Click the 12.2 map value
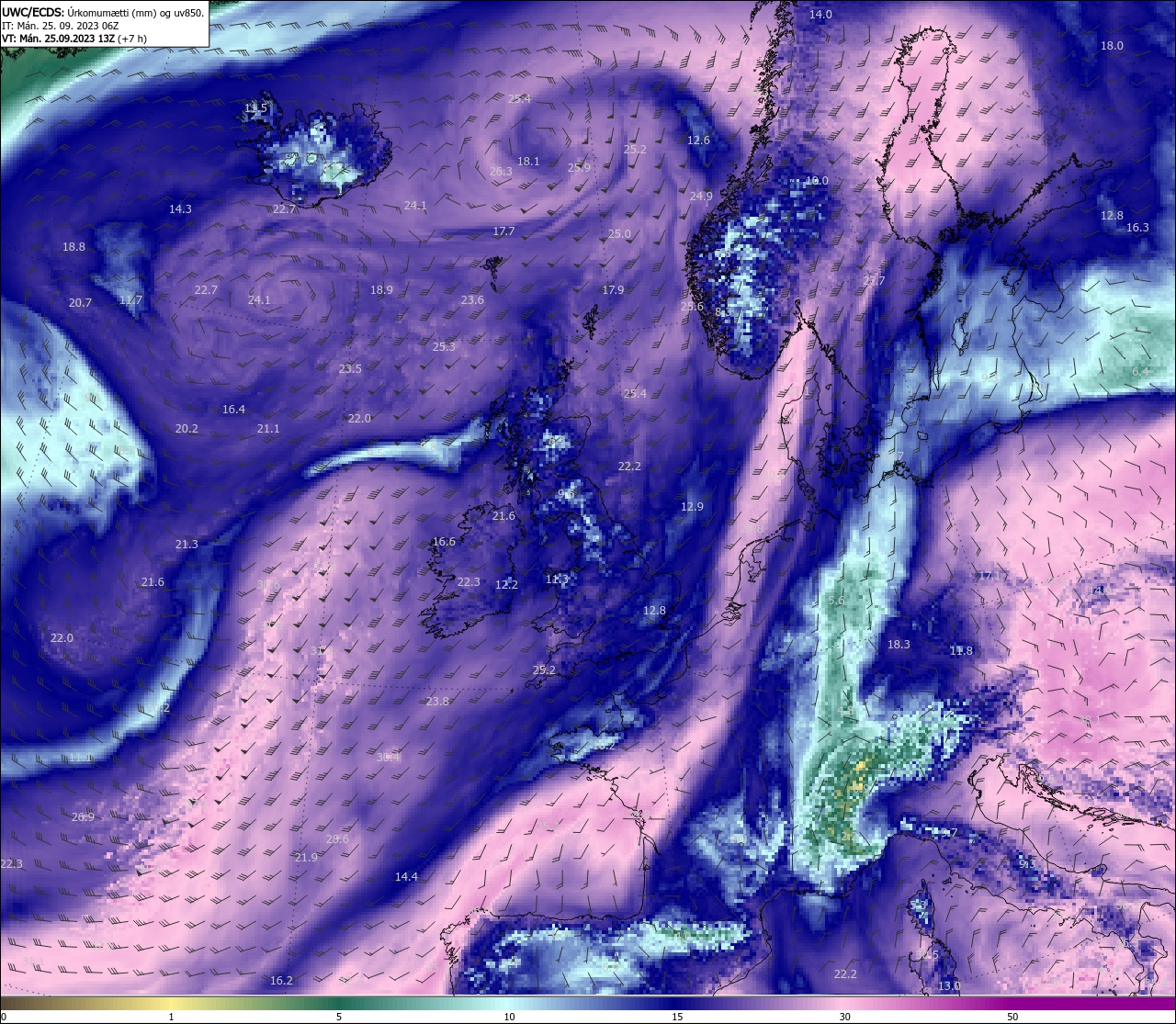Image resolution: width=1176 pixels, height=1024 pixels. 506,584
